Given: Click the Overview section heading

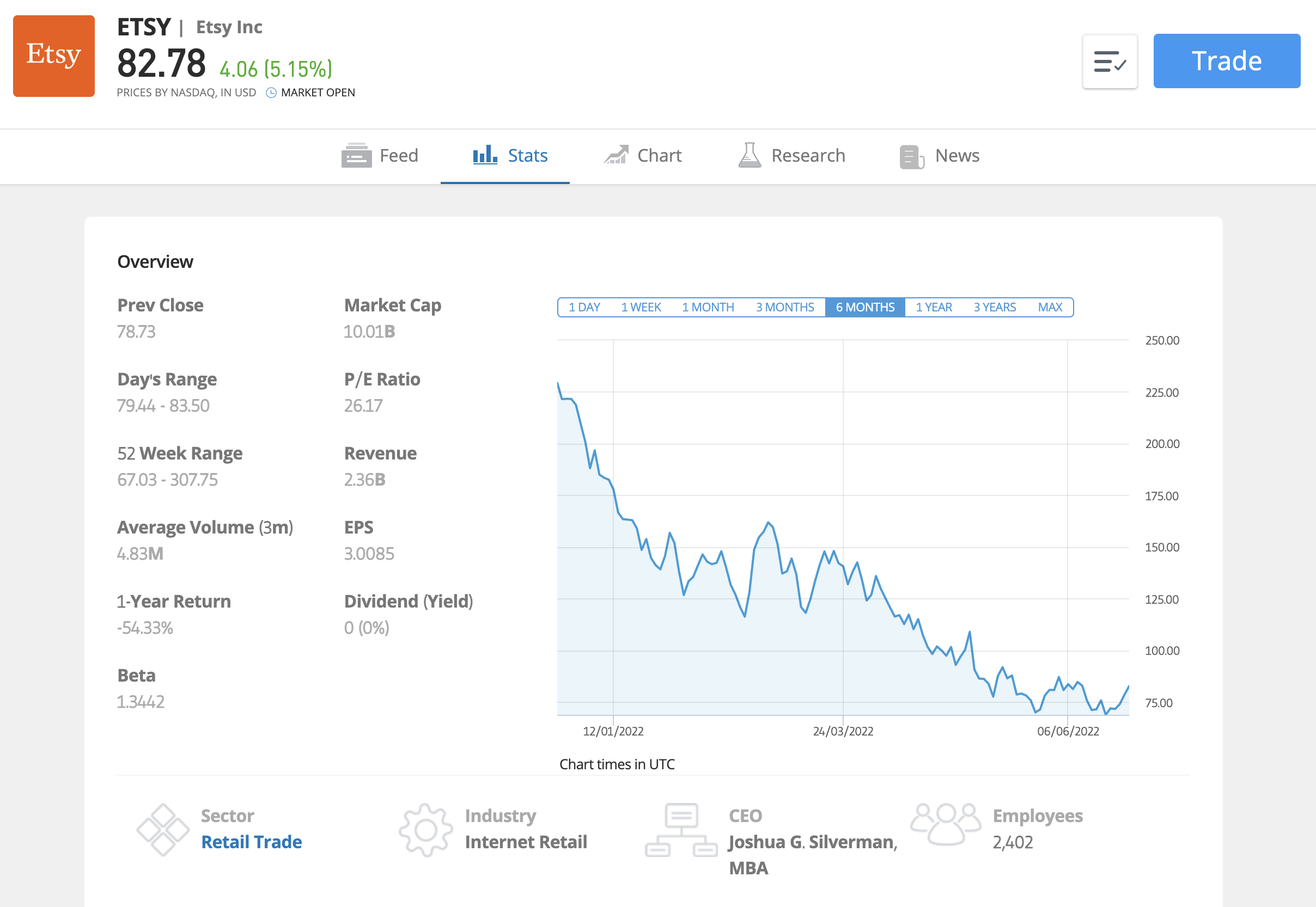Looking at the screenshot, I should [155, 261].
